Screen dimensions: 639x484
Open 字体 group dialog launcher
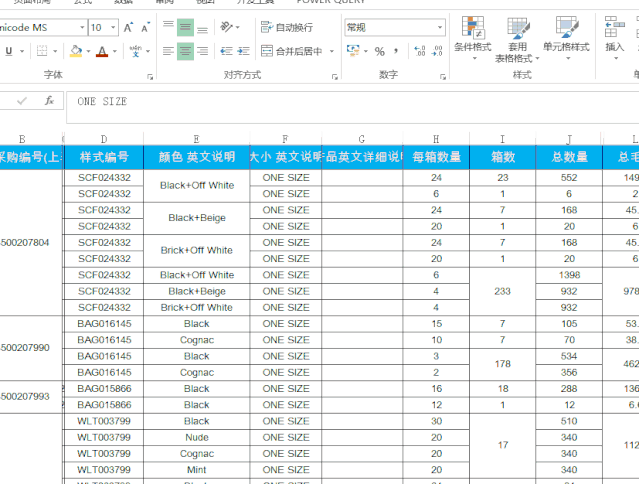click(x=150, y=77)
